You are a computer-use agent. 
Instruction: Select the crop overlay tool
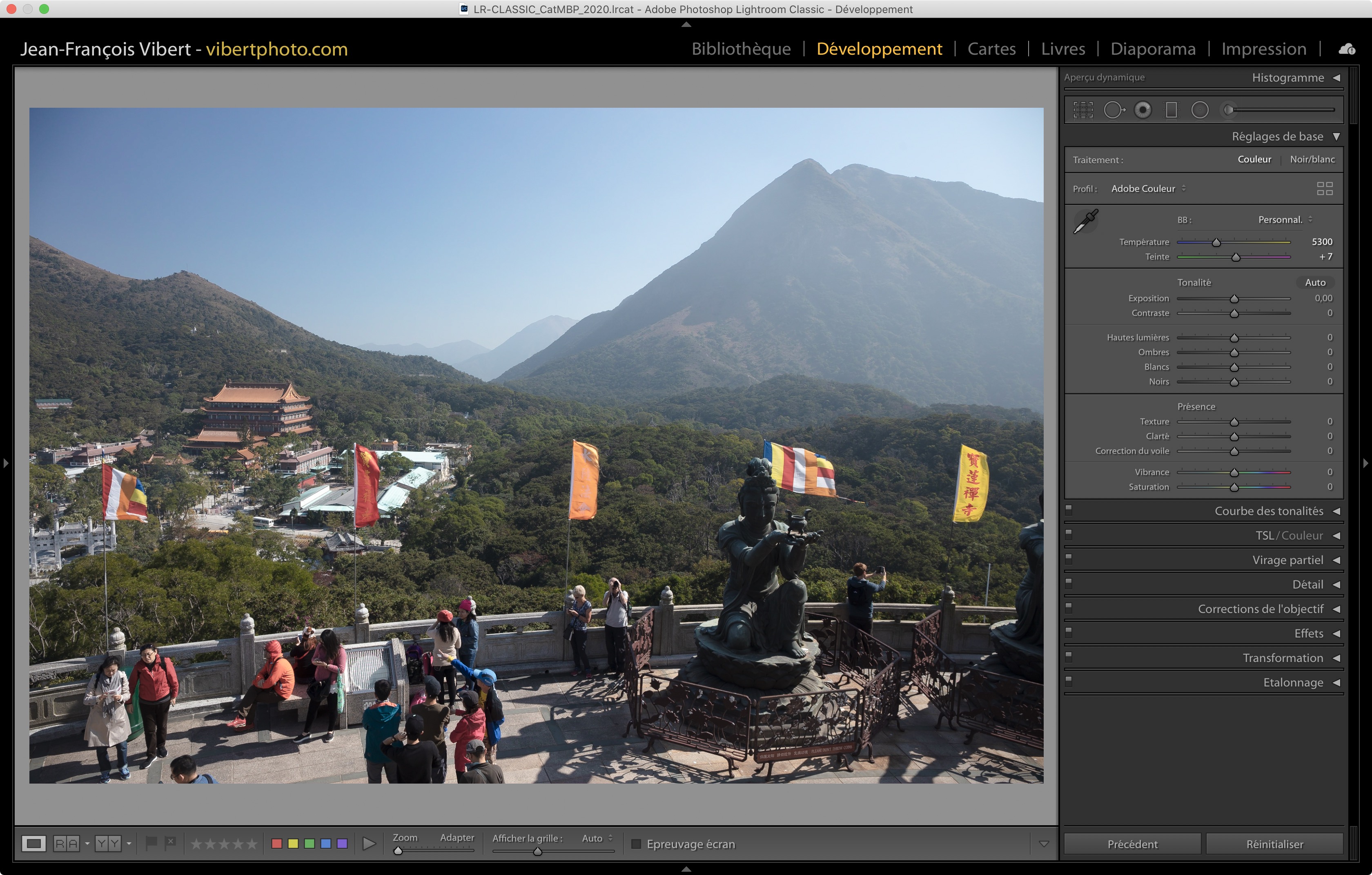tap(1083, 110)
